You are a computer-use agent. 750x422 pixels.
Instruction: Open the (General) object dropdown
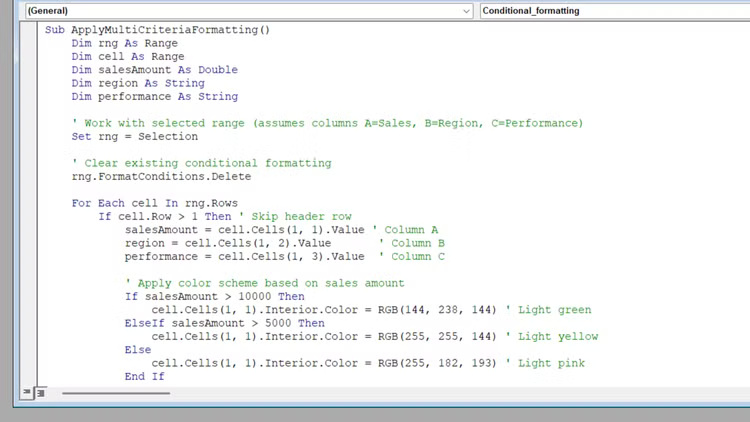tap(249, 11)
